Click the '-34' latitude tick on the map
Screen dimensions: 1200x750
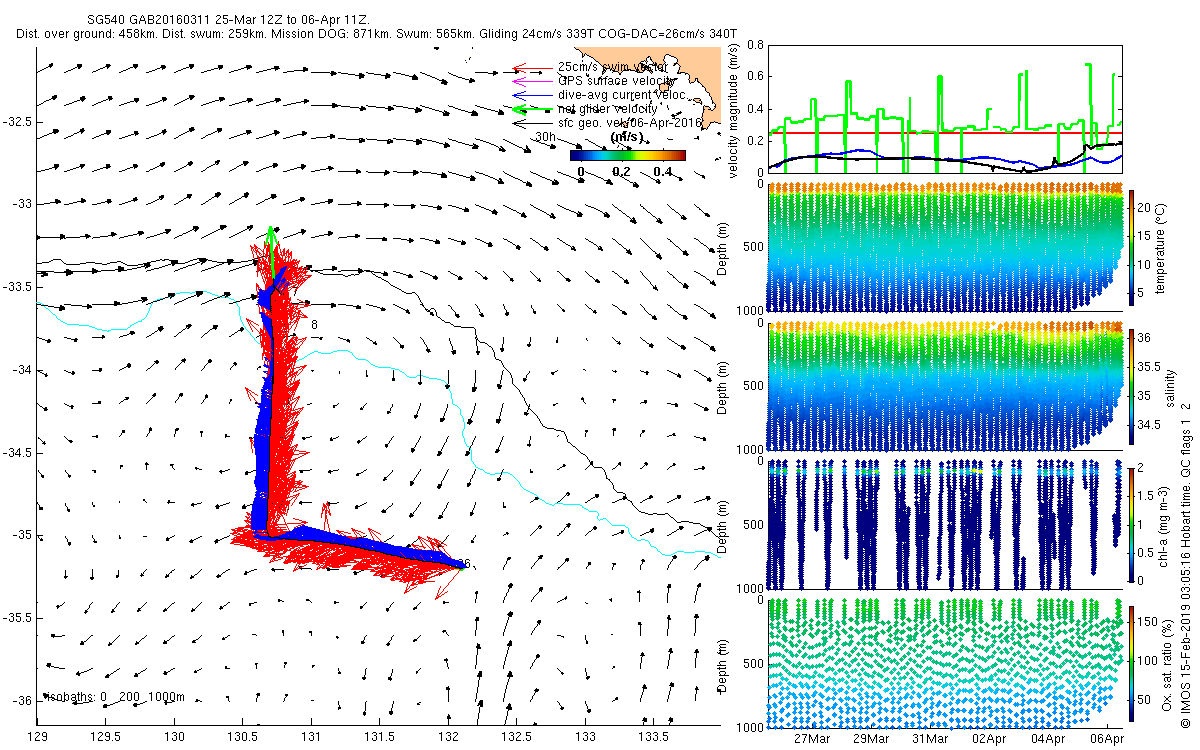click(x=20, y=371)
